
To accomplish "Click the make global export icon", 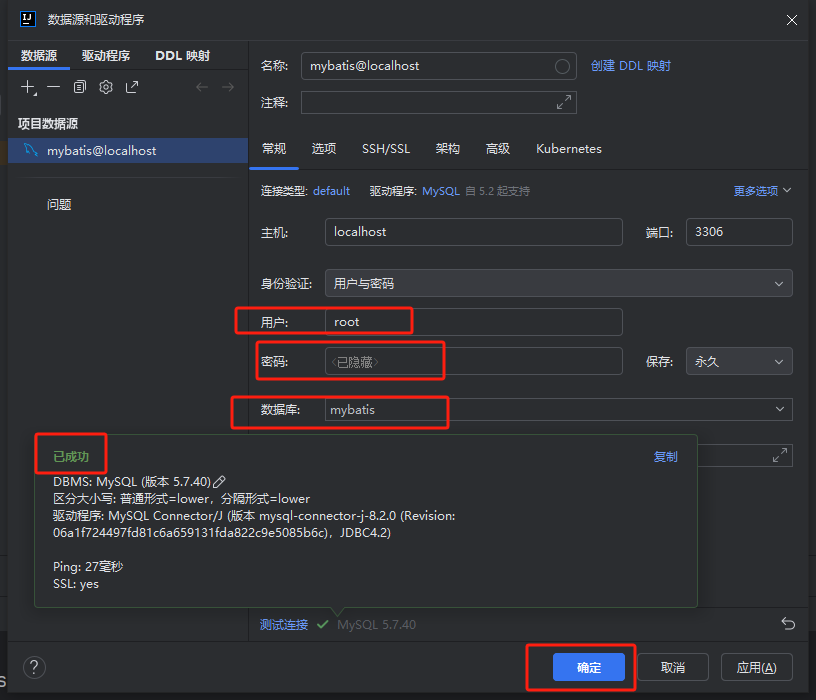I will coord(132,87).
